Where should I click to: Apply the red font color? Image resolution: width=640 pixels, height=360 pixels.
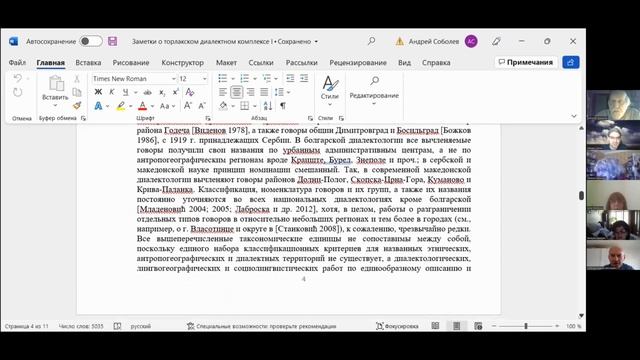click(x=142, y=106)
